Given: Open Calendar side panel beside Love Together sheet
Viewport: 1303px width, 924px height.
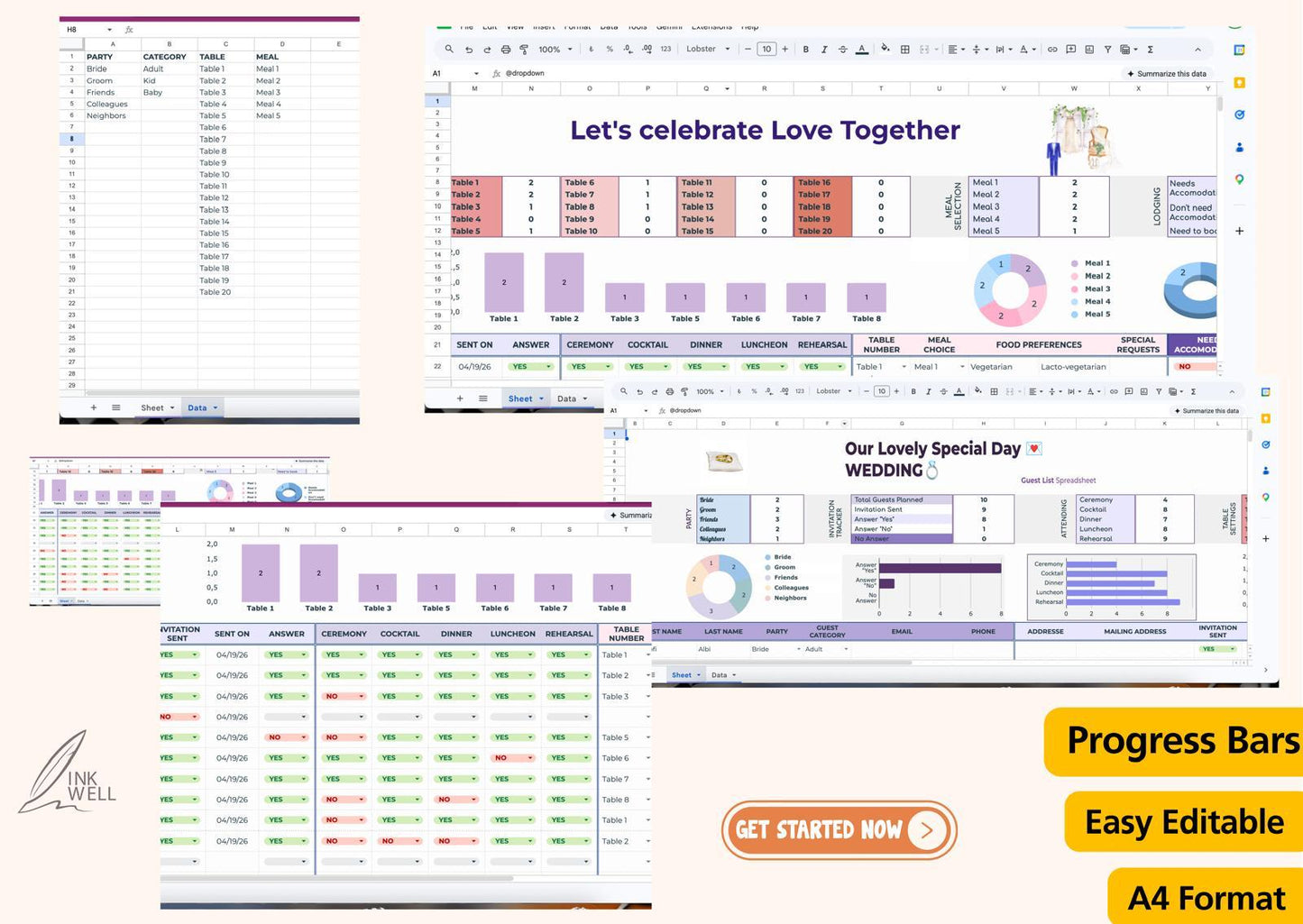Looking at the screenshot, I should [x=1240, y=50].
